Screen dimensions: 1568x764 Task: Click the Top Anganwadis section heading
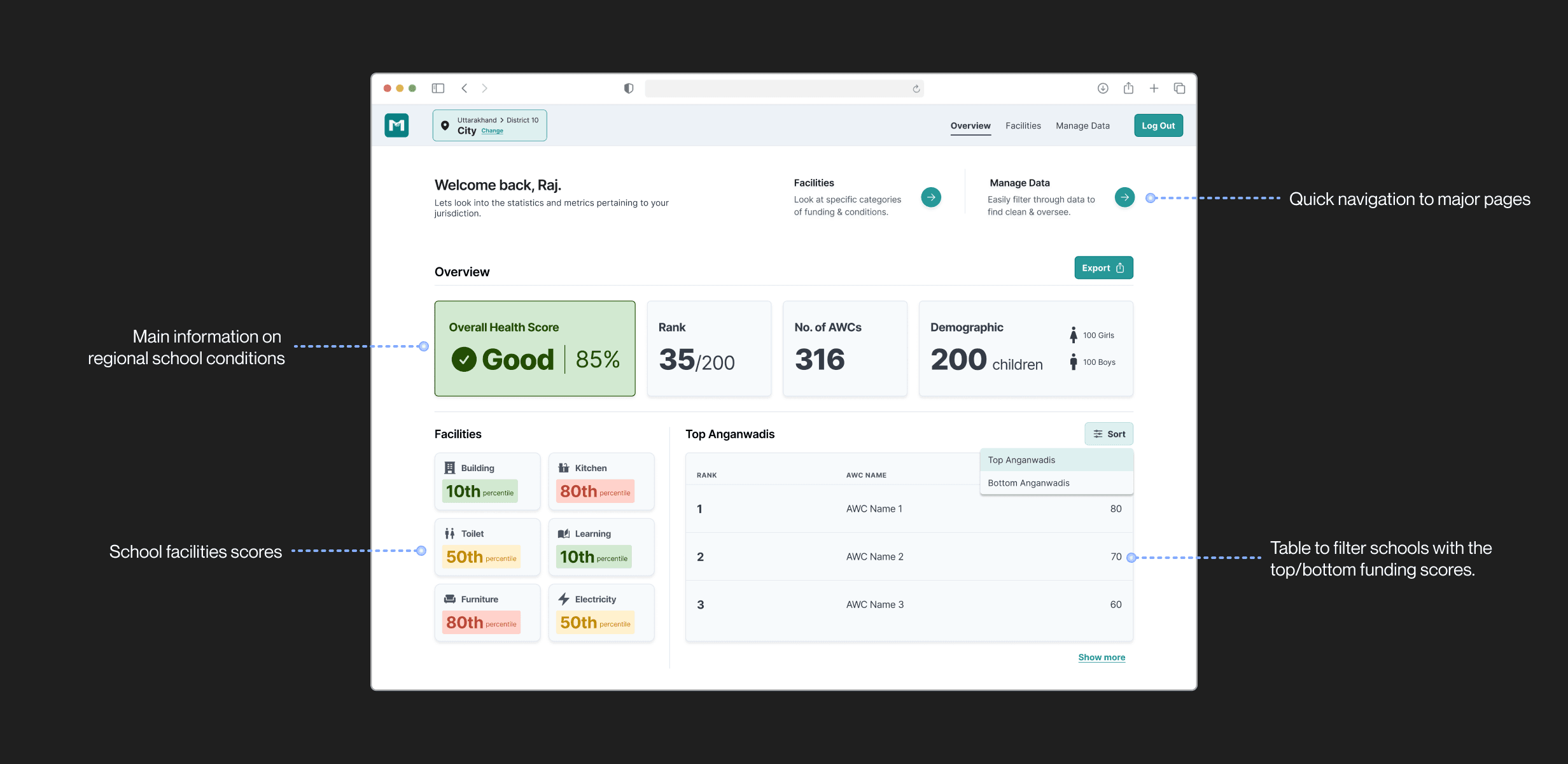click(x=730, y=434)
